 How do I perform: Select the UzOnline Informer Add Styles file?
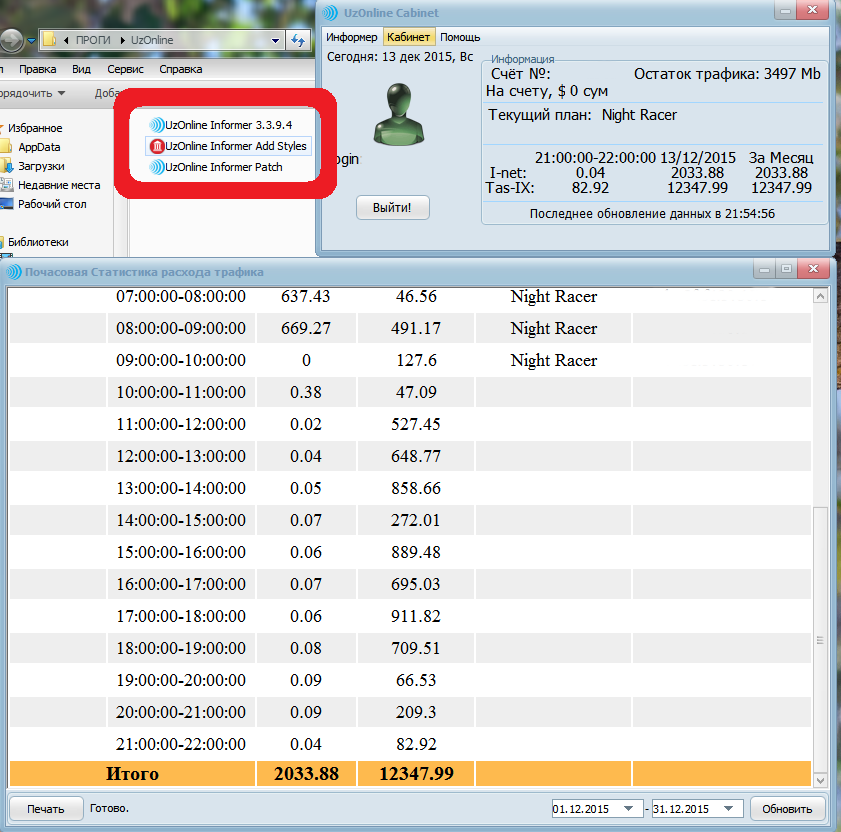tap(235, 146)
